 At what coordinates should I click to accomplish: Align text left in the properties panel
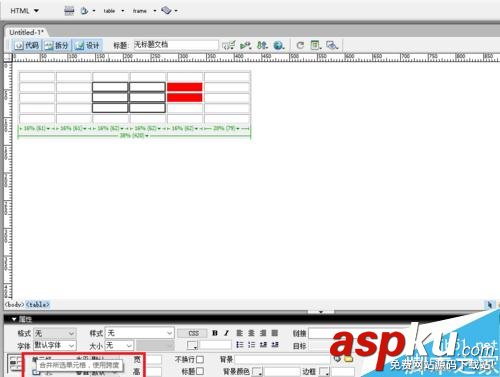(240, 333)
